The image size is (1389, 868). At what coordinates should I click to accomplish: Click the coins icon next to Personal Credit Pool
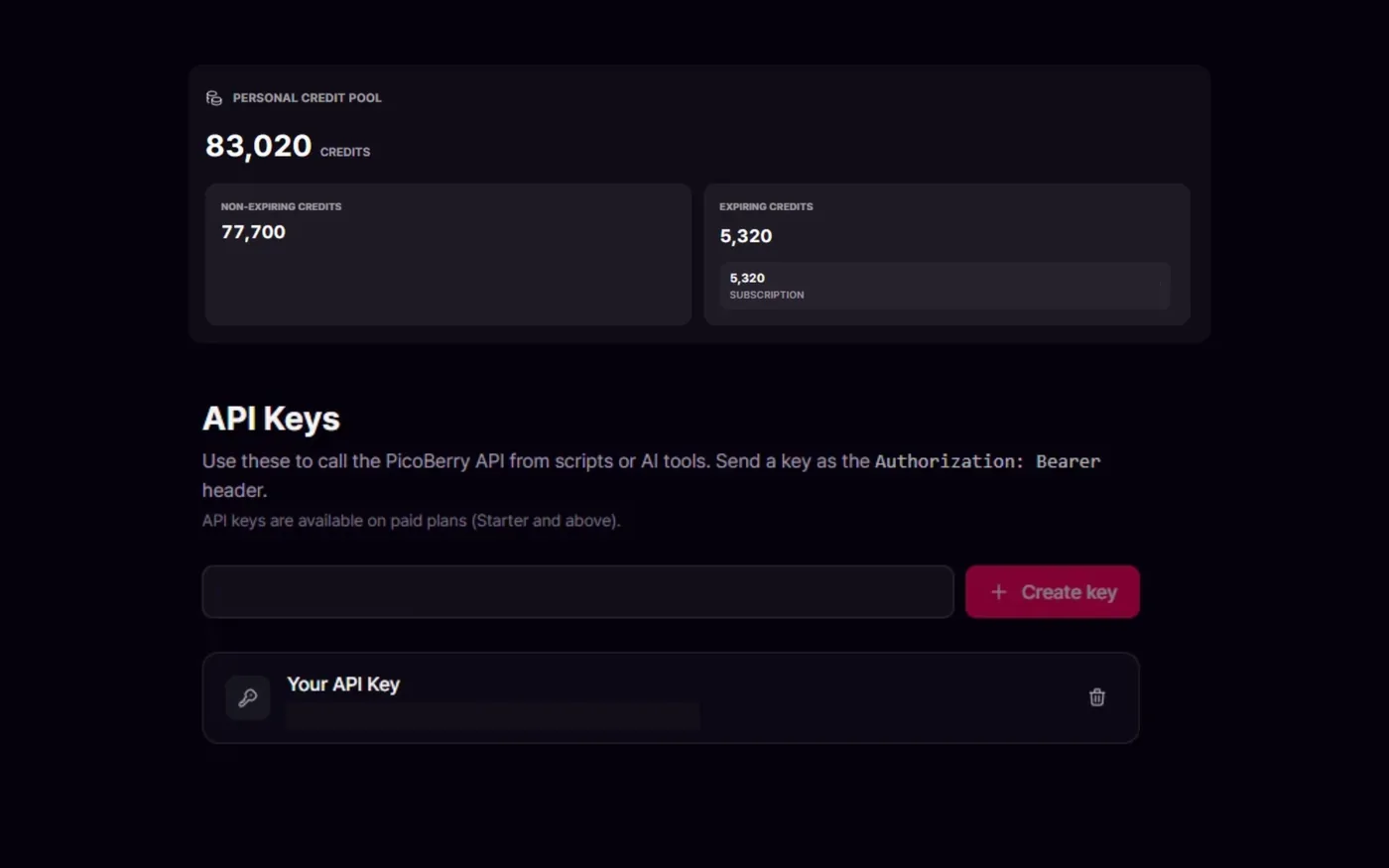(x=213, y=98)
